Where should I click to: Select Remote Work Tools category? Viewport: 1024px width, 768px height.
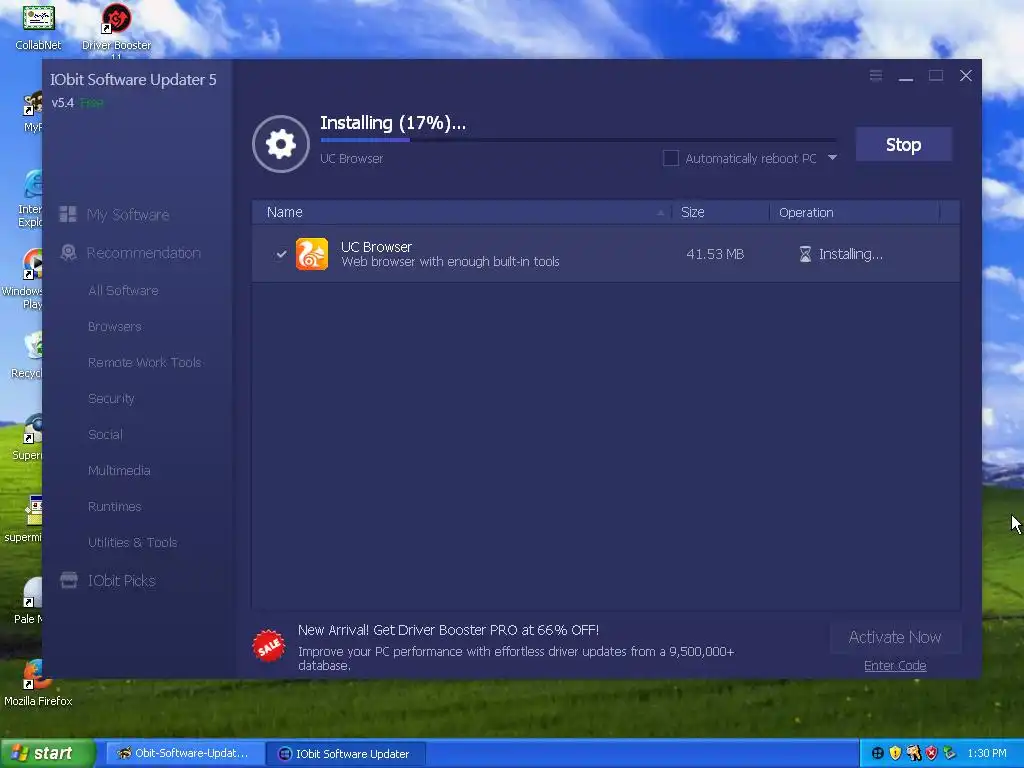[x=144, y=362]
